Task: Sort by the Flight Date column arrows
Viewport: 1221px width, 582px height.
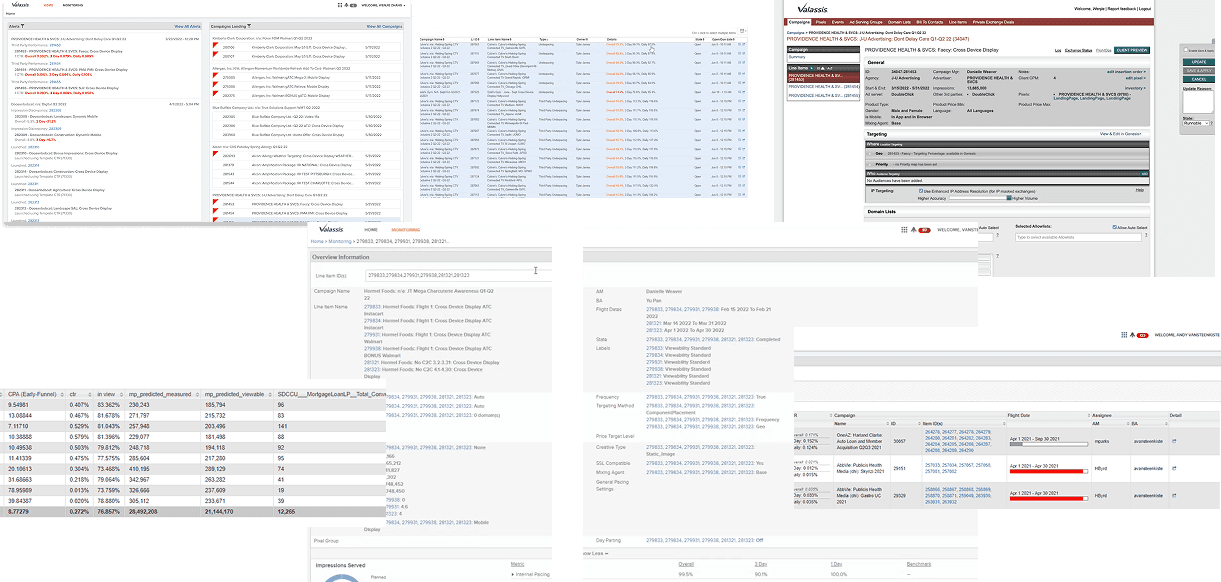Action: pos(1089,415)
